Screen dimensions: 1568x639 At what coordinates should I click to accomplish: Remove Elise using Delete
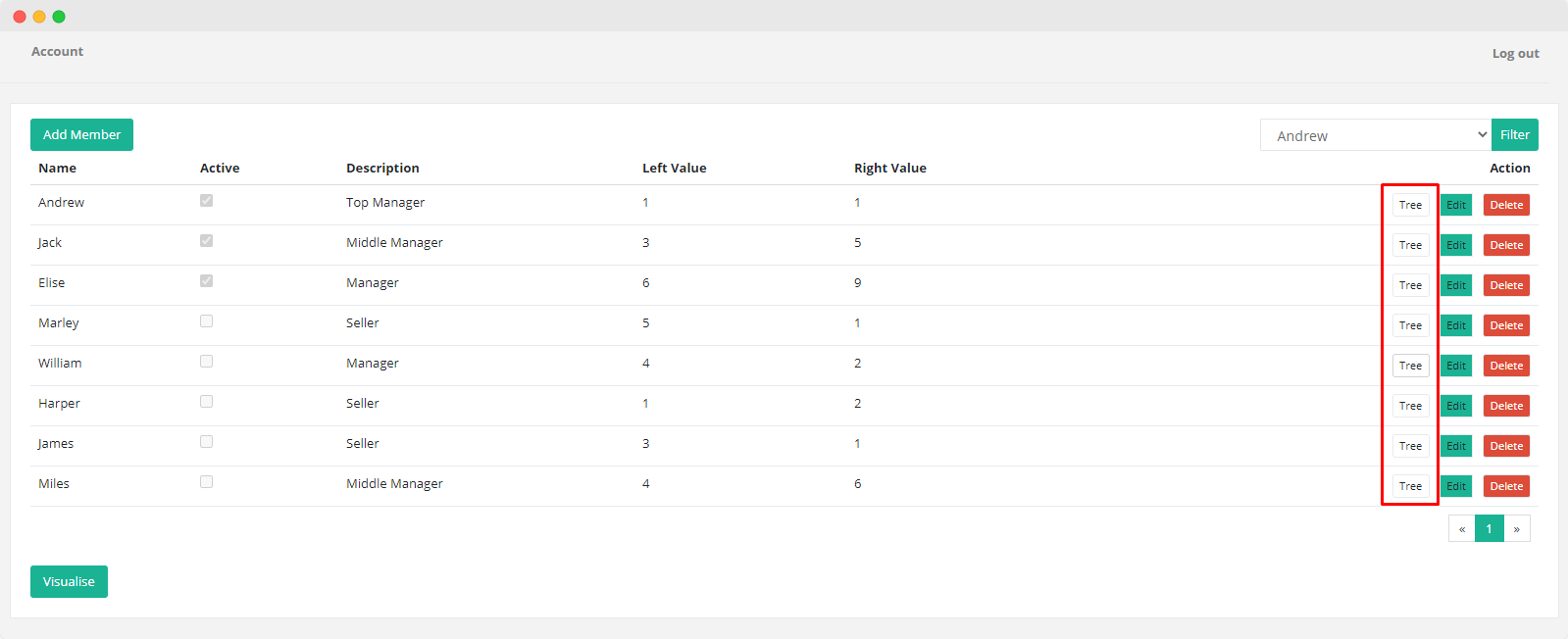click(x=1506, y=285)
